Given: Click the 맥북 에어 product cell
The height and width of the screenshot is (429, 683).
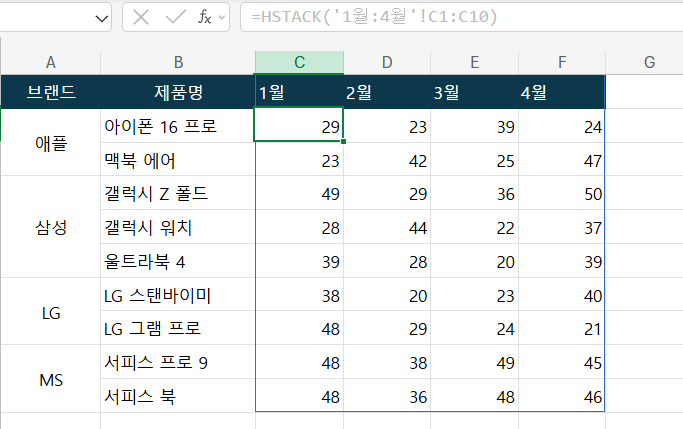Looking at the screenshot, I should [178, 159].
